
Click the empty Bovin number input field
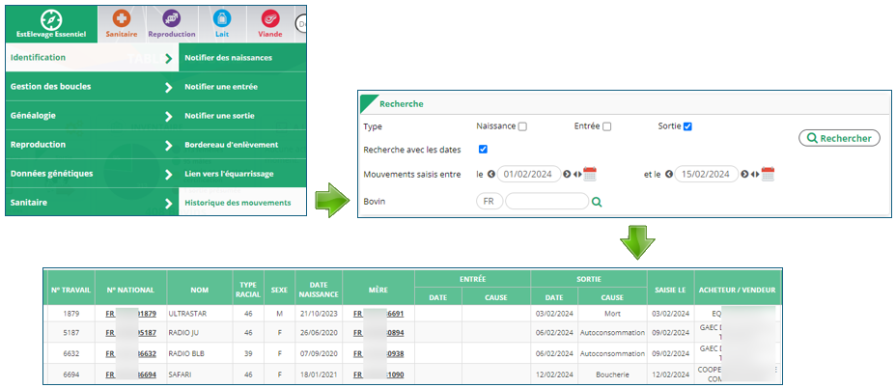coord(547,201)
